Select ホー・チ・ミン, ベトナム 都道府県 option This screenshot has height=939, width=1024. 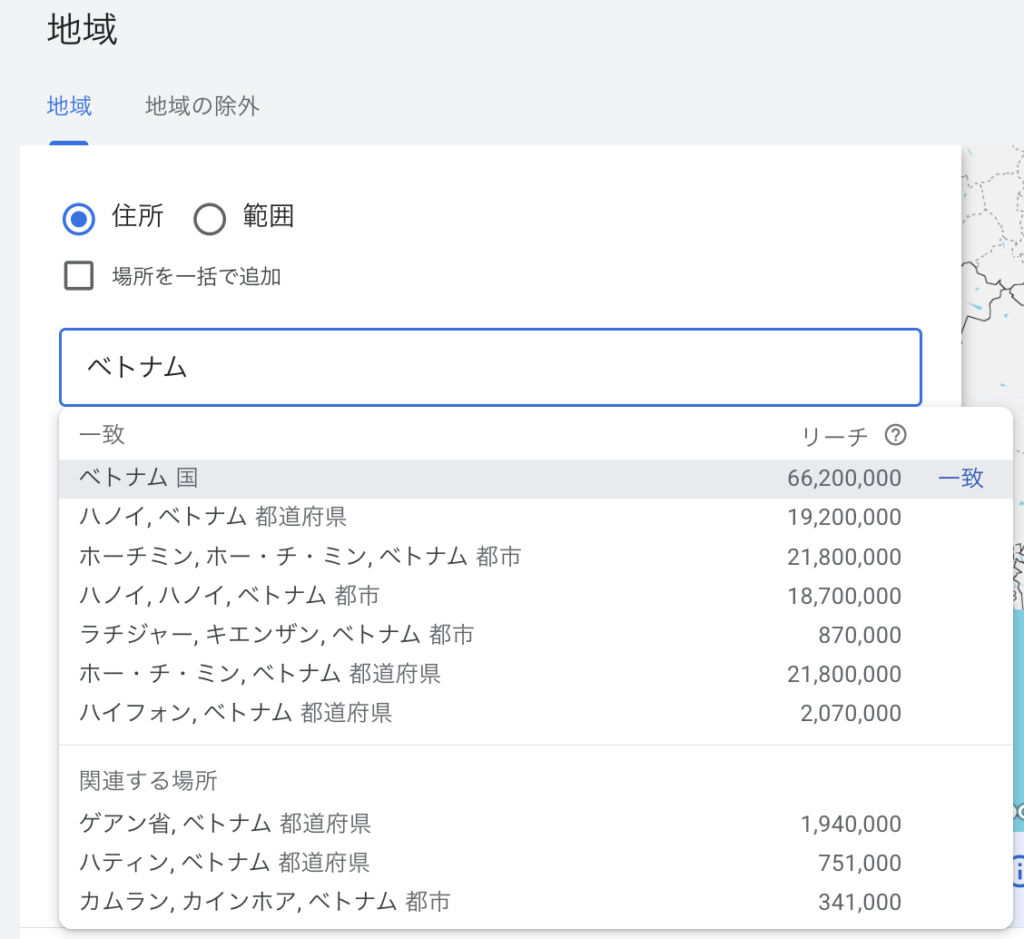(260, 674)
